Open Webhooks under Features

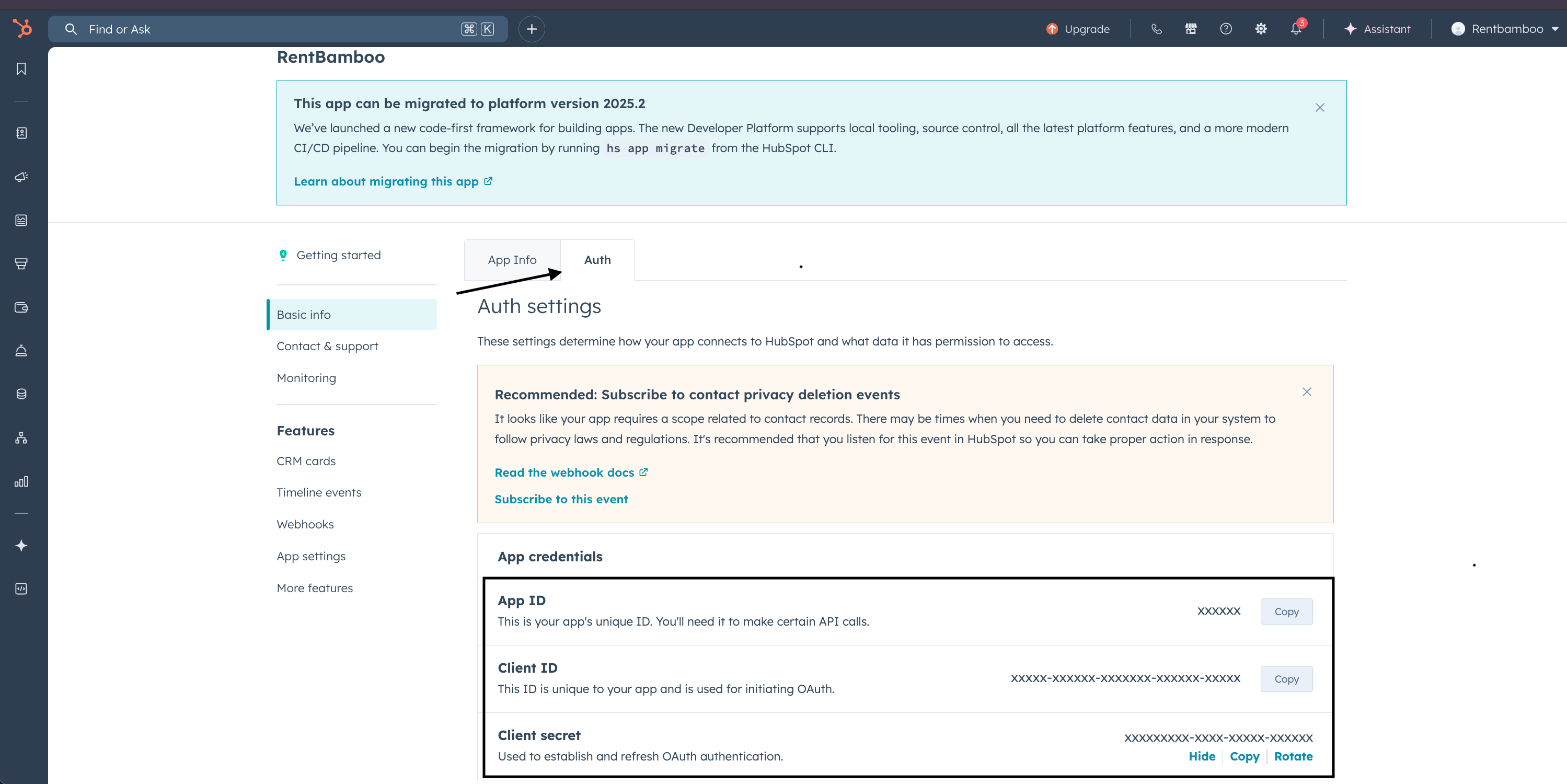pyautogui.click(x=305, y=524)
